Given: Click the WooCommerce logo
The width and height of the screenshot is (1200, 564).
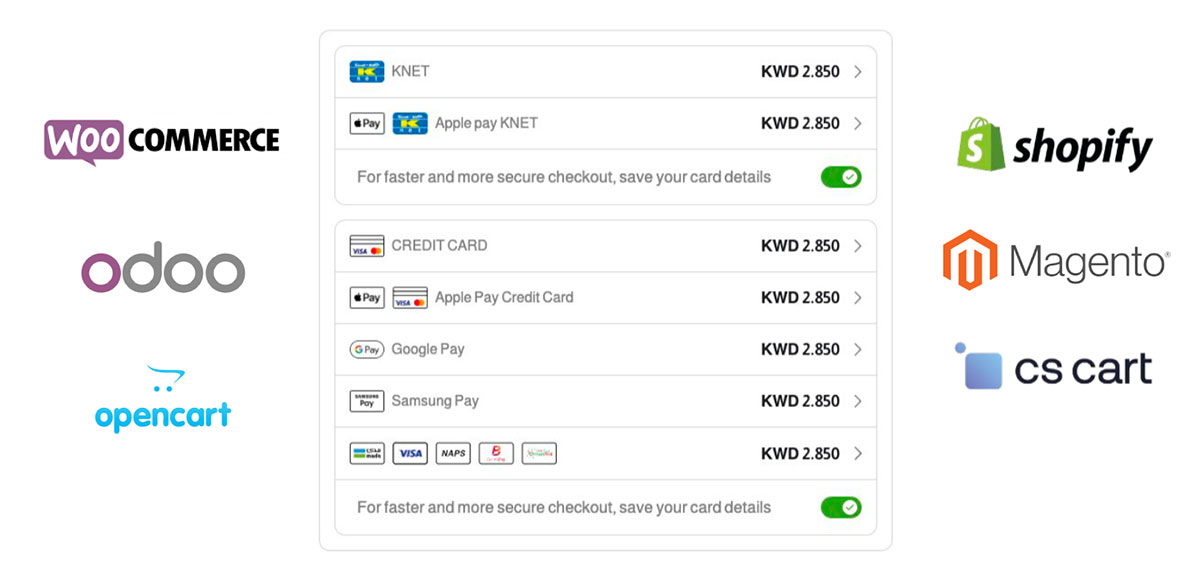Looking at the screenshot, I should click(x=162, y=141).
